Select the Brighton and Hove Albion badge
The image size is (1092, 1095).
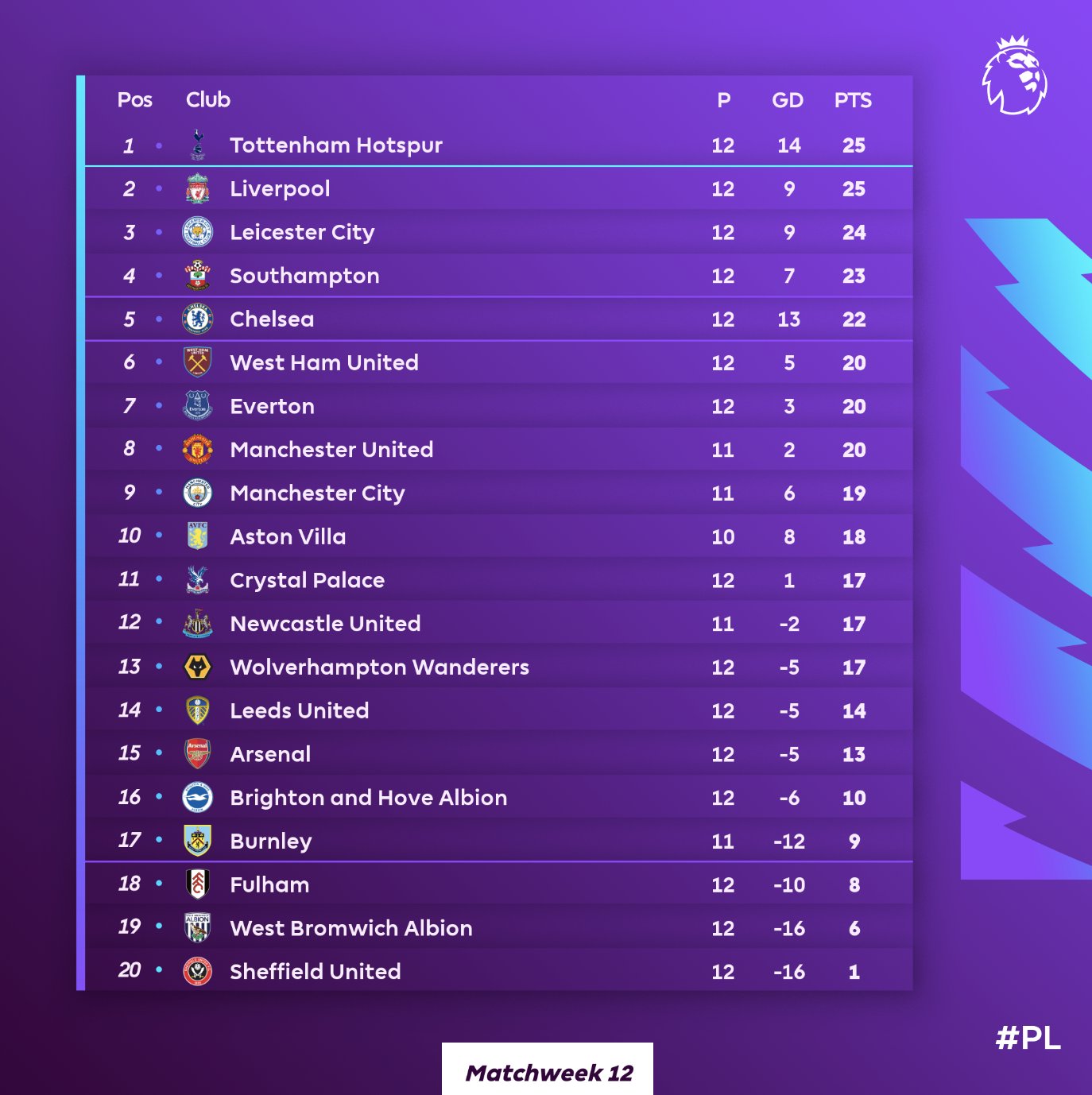197,797
